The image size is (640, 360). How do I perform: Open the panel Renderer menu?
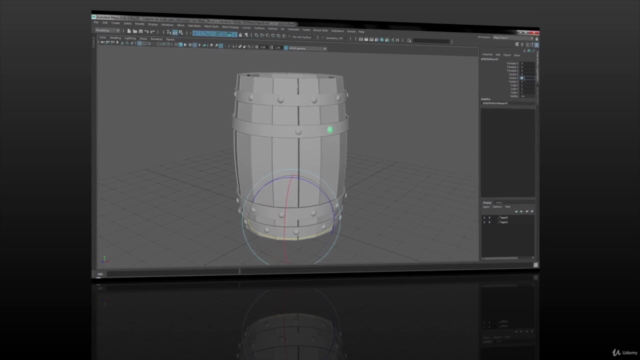(156, 39)
